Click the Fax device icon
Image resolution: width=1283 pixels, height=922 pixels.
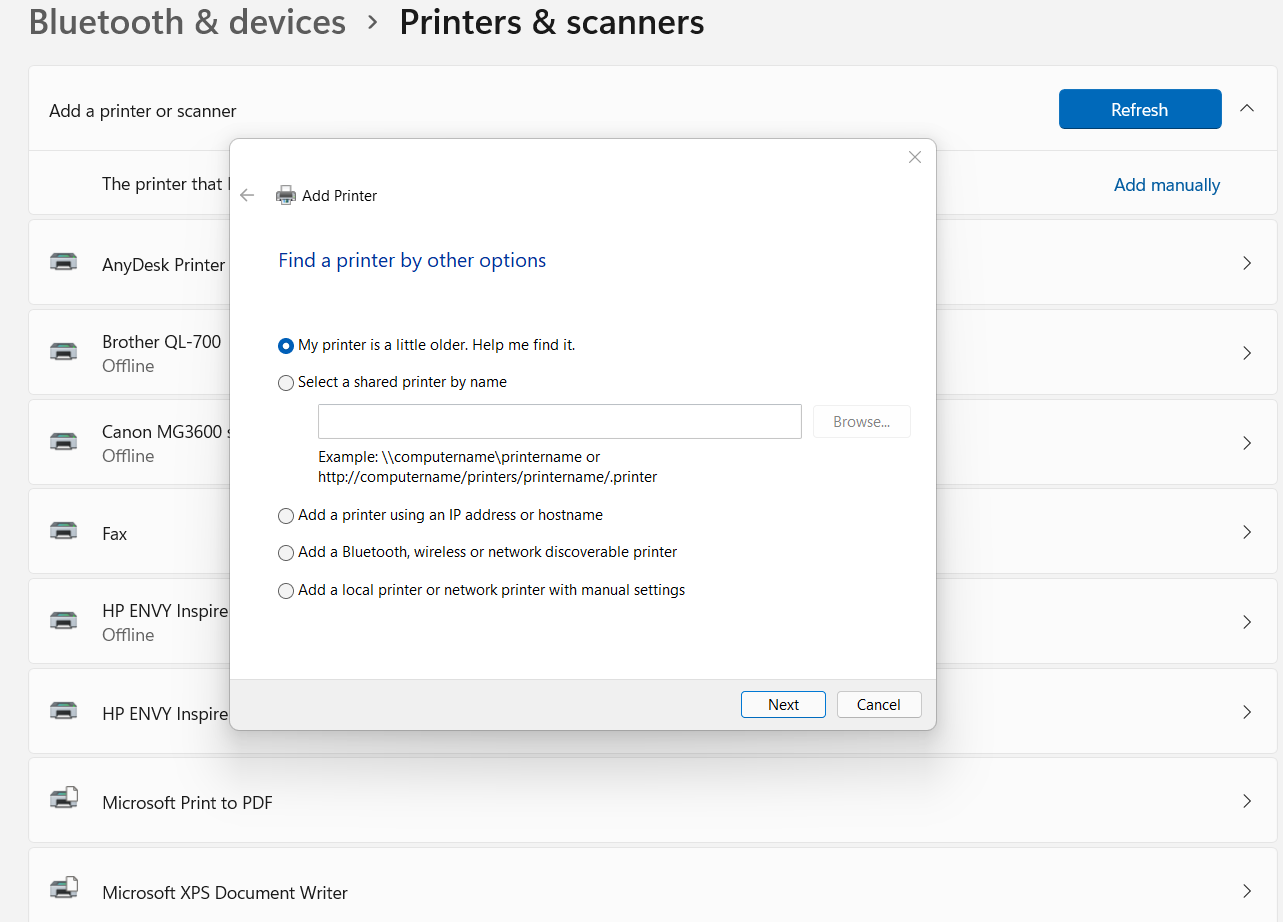click(x=64, y=531)
